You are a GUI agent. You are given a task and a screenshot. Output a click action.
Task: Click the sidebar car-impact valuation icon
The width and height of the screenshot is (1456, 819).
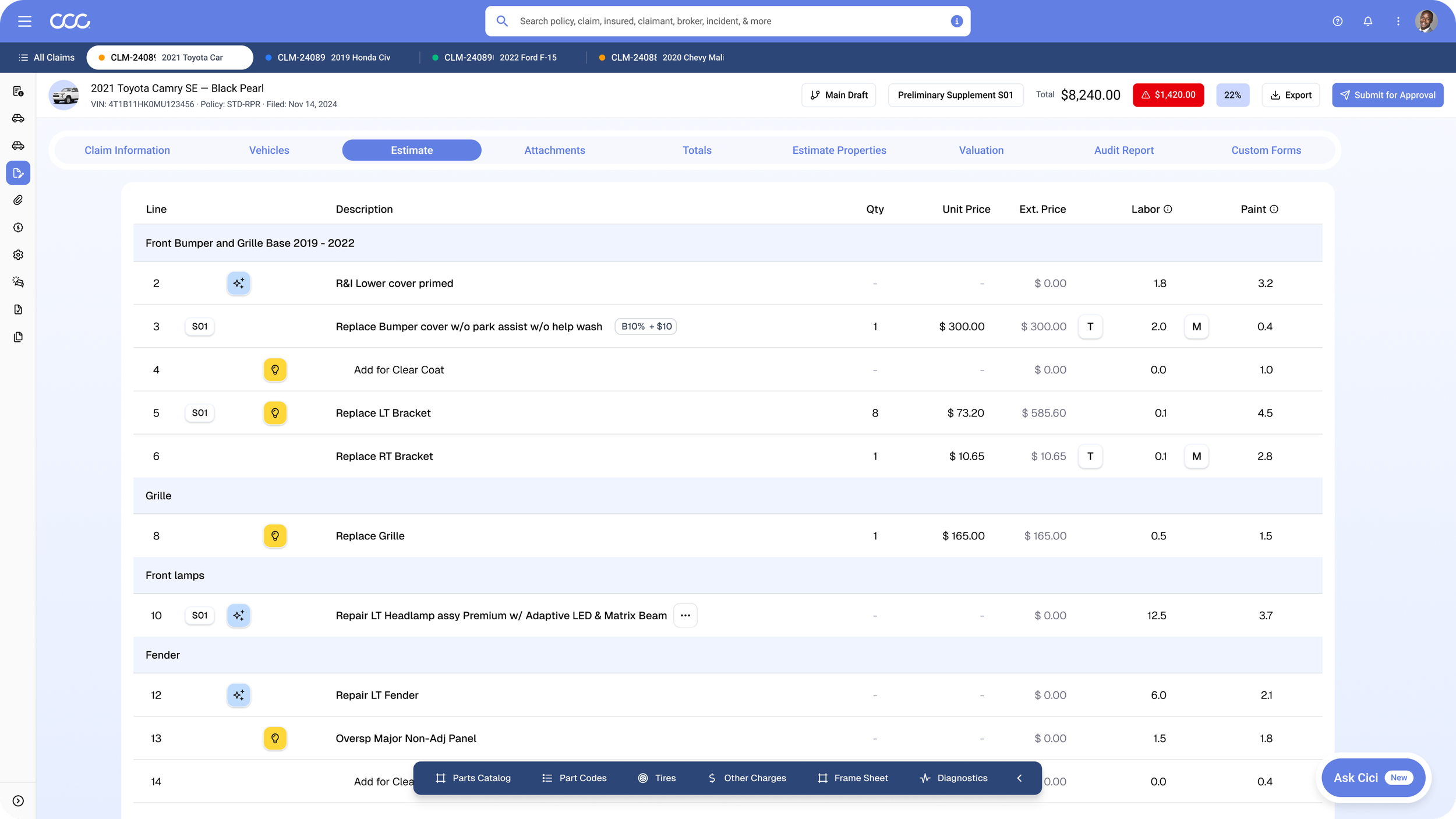pyautogui.click(x=18, y=283)
